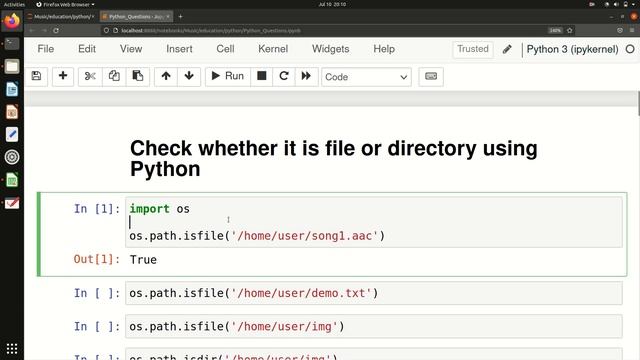Open the Help menu

point(384,49)
